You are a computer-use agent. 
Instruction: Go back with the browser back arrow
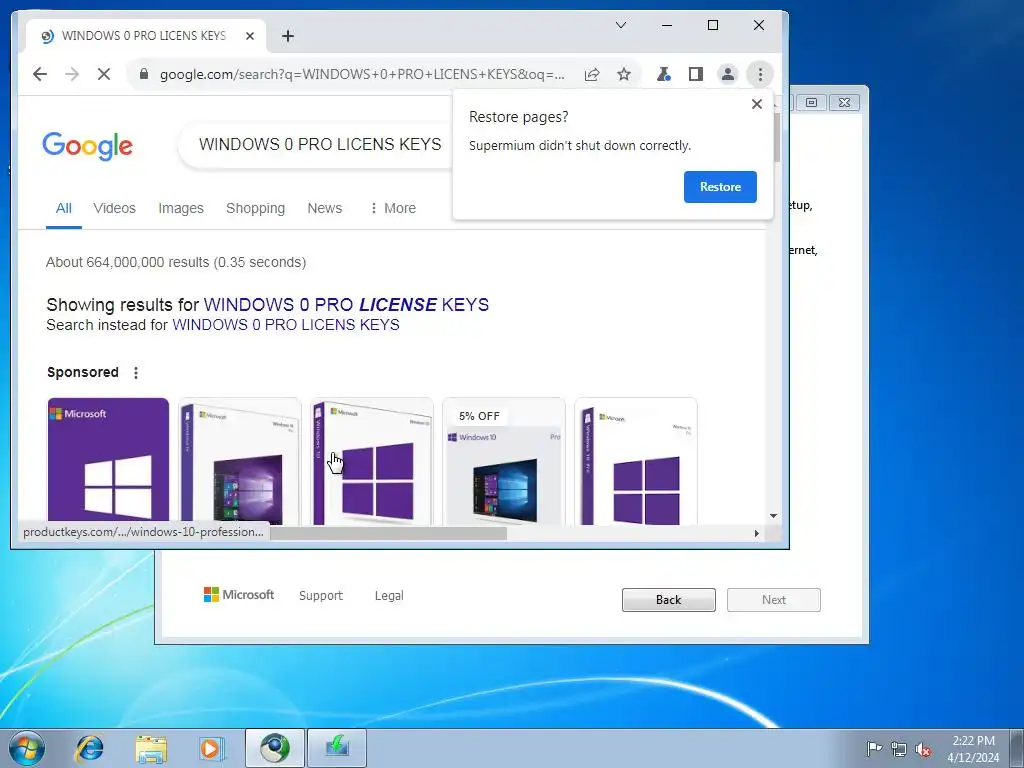pyautogui.click(x=40, y=74)
